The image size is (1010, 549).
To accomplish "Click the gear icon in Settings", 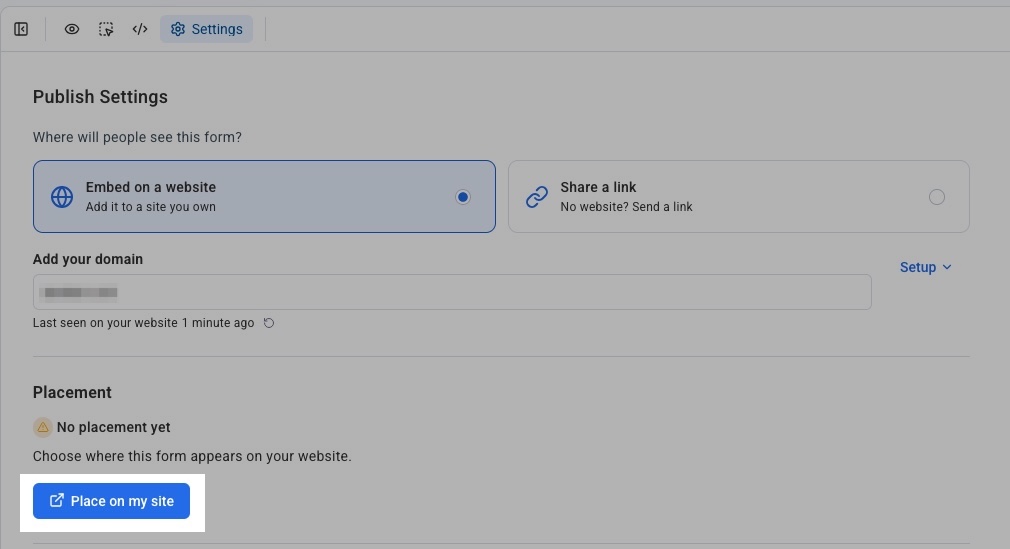I will [x=178, y=29].
